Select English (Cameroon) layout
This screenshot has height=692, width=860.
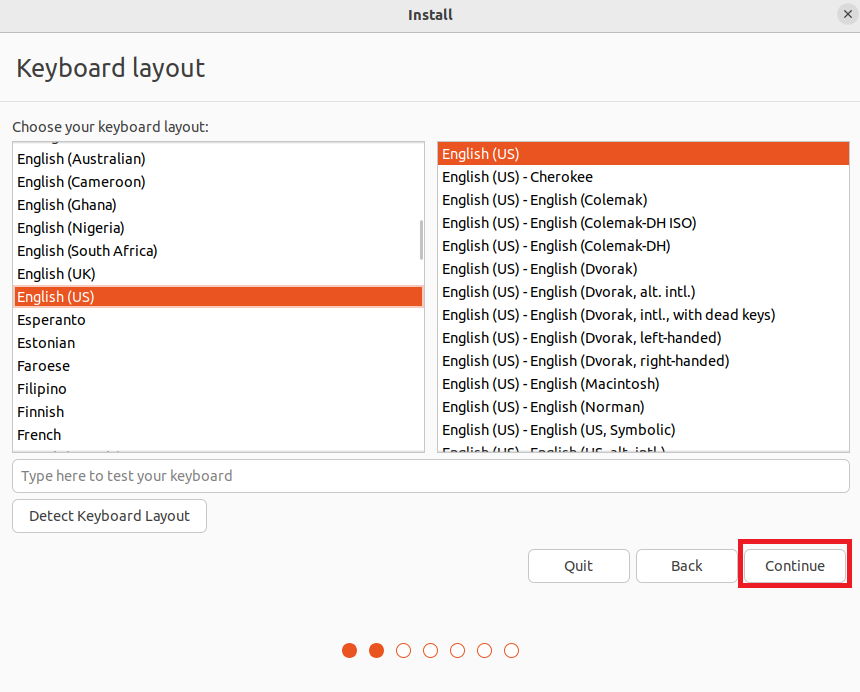[218, 182]
